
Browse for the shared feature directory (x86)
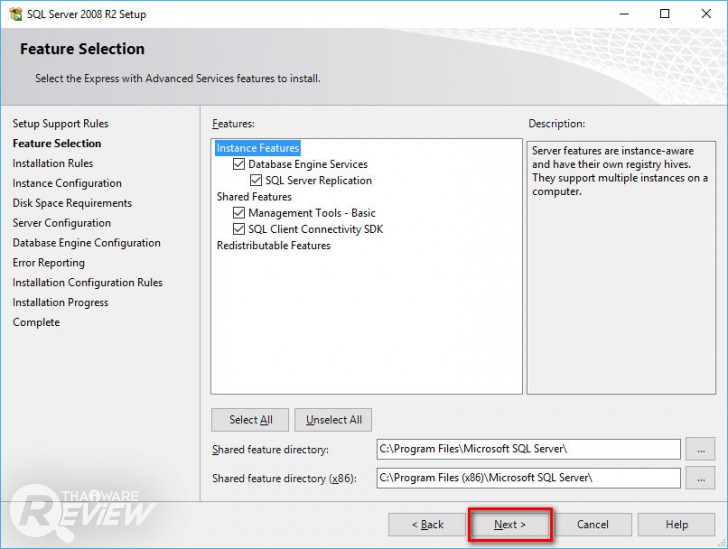(x=701, y=478)
